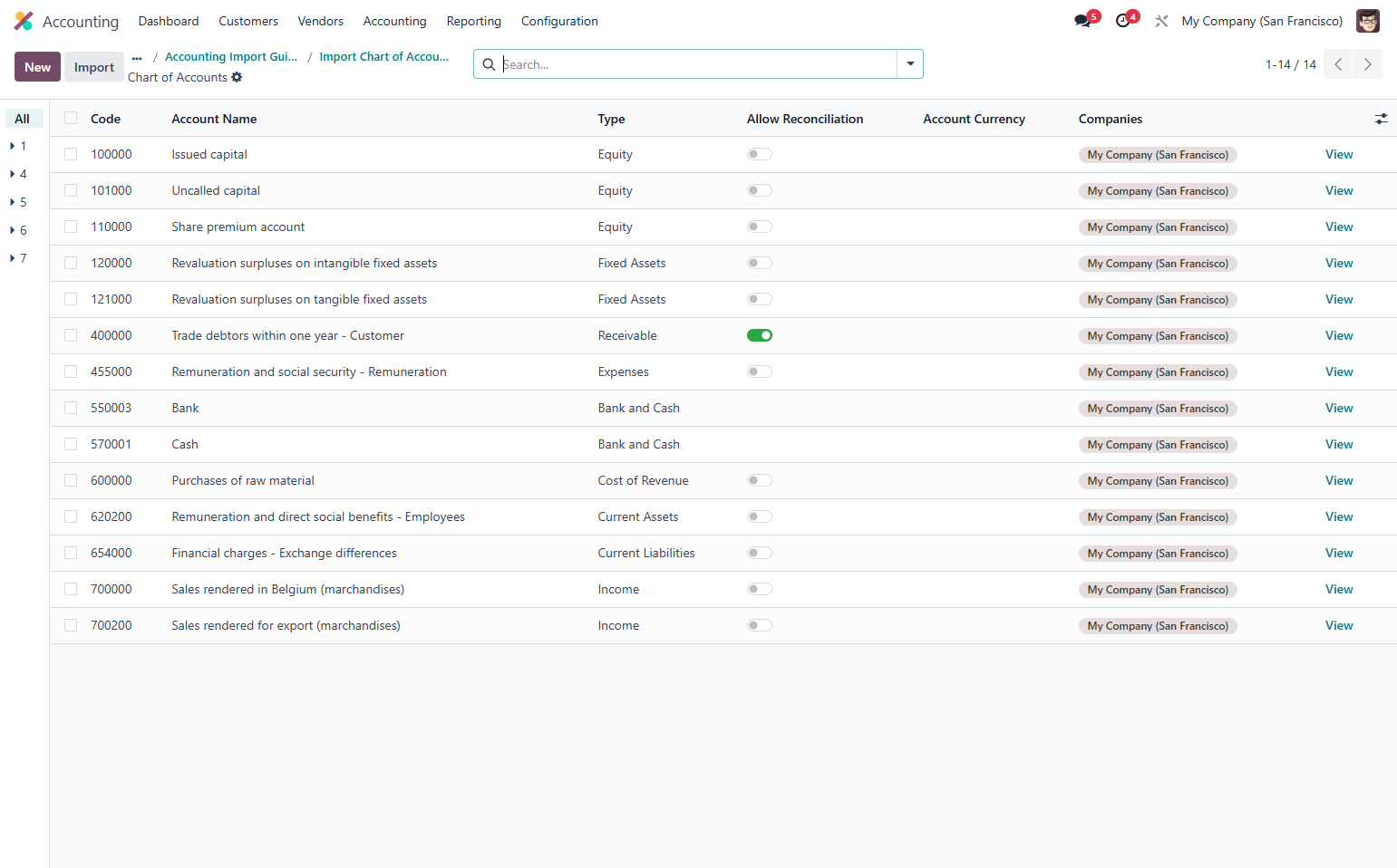
Task: Open the user avatar menu
Action: (1367, 21)
